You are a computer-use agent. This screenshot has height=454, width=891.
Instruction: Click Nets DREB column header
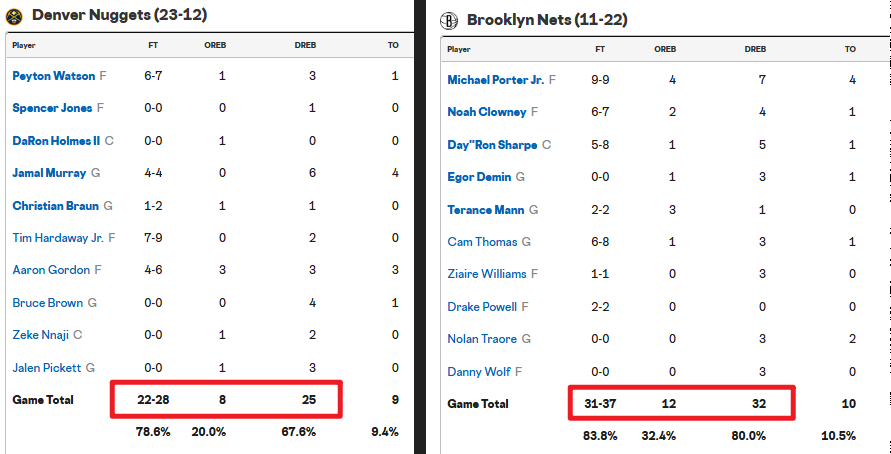tap(755, 49)
